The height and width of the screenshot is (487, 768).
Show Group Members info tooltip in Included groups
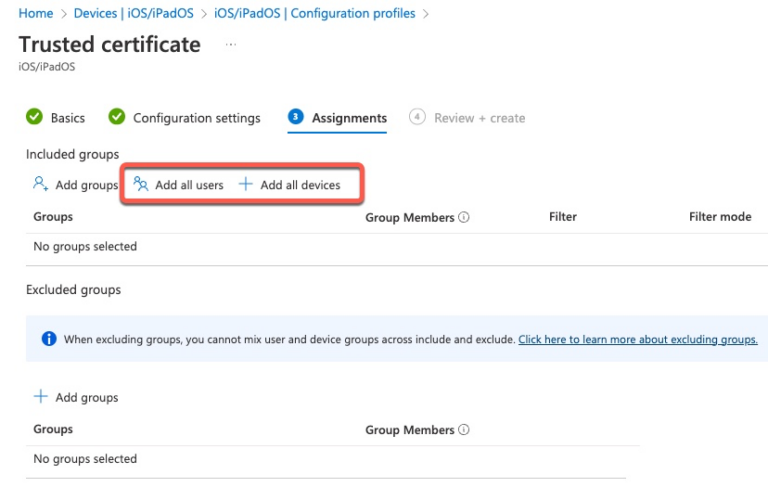pos(465,217)
